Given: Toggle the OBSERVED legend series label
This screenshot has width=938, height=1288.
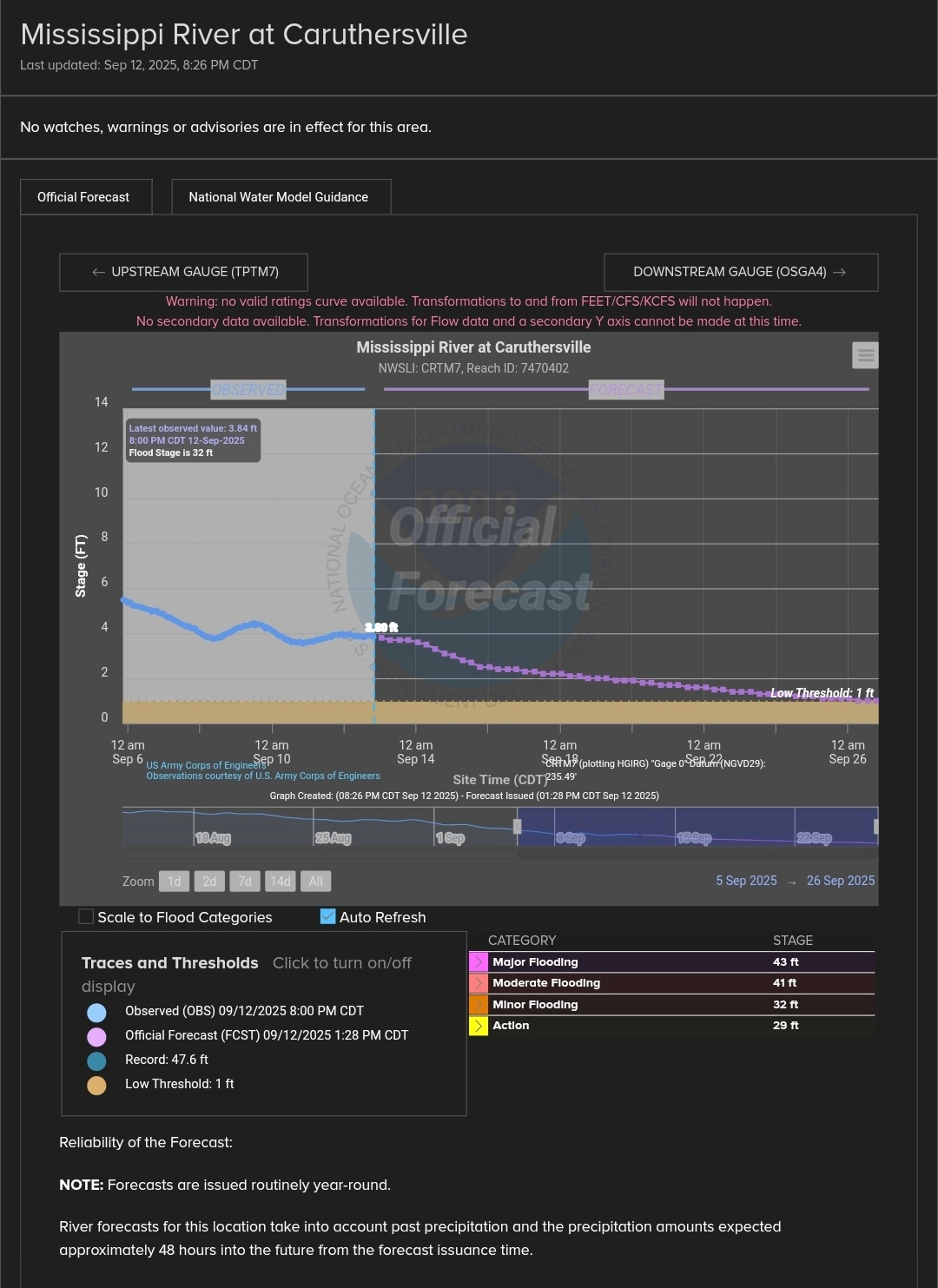Looking at the screenshot, I should (248, 389).
